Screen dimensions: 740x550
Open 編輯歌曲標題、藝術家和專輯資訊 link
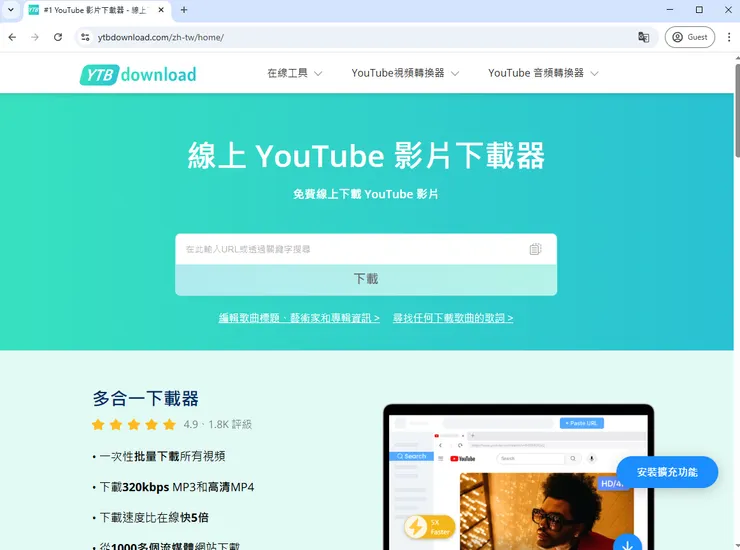pyautogui.click(x=299, y=318)
